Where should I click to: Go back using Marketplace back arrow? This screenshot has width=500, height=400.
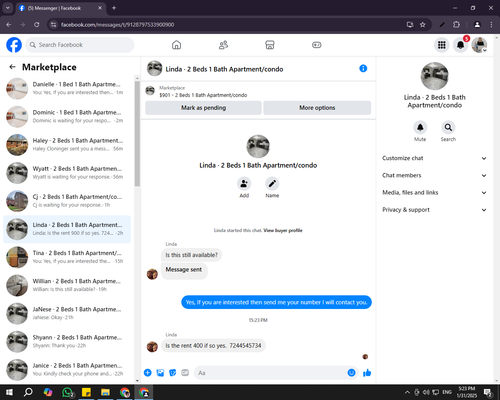12,67
